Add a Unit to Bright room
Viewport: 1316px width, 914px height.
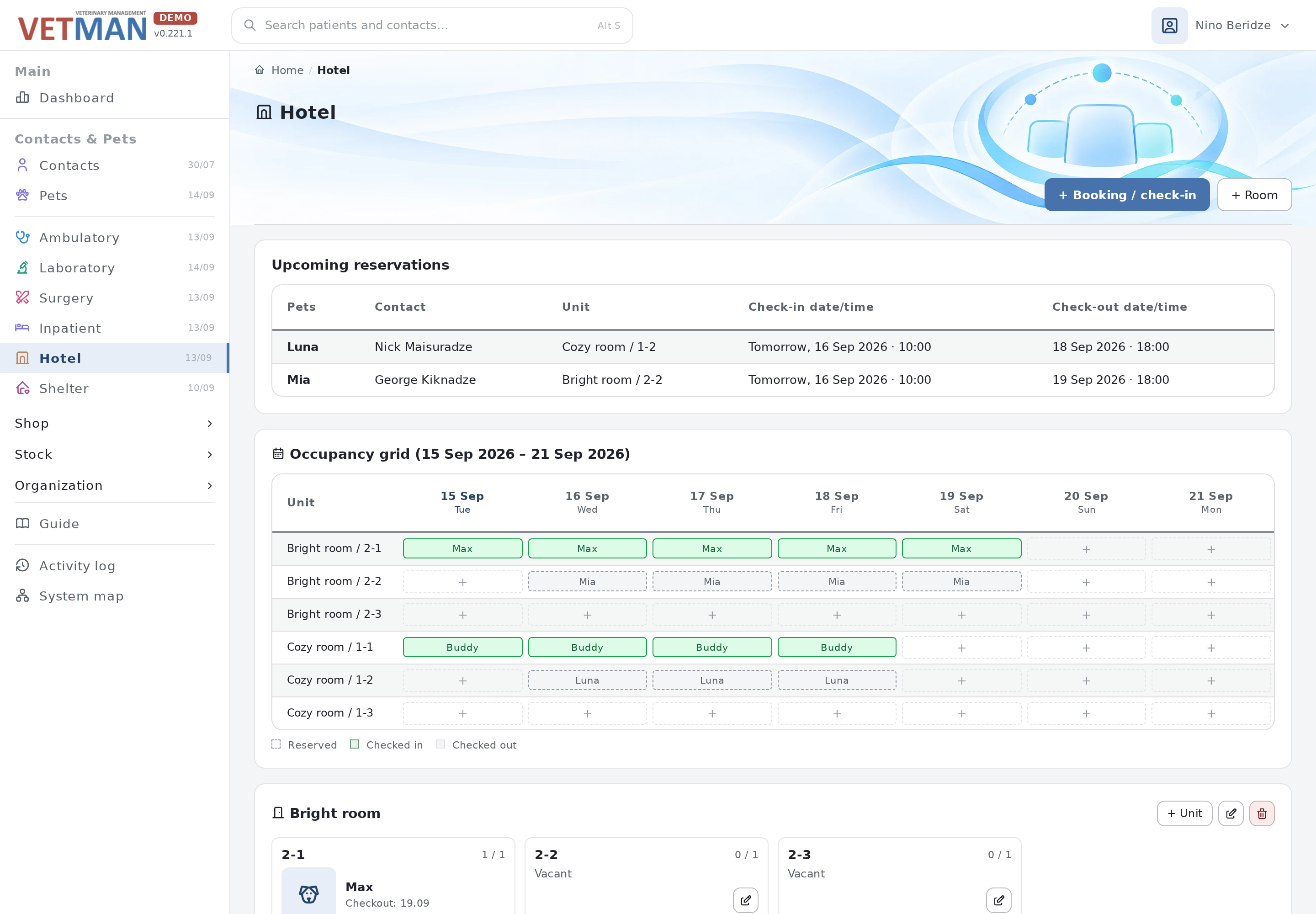click(x=1184, y=813)
